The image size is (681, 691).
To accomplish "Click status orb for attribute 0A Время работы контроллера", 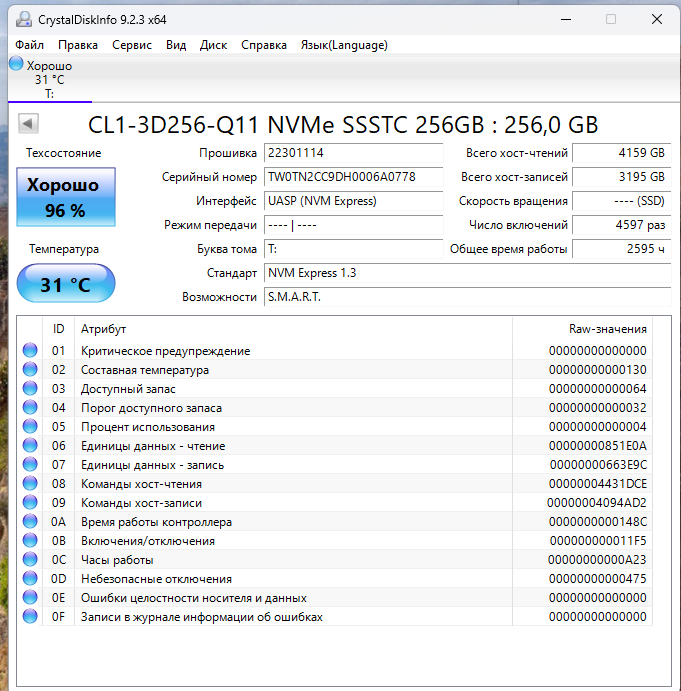I will (x=30, y=521).
